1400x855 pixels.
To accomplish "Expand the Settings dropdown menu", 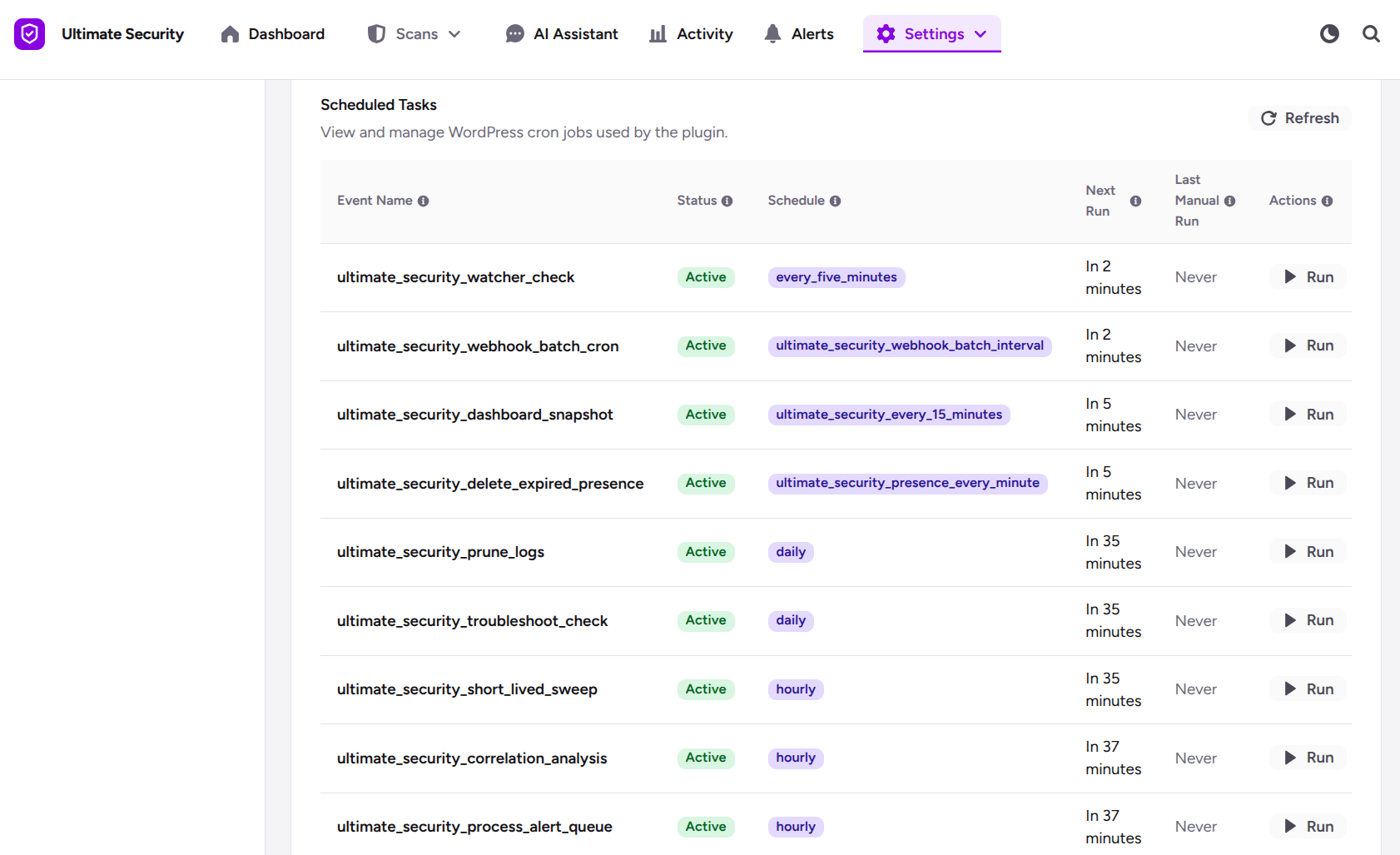I will tap(931, 34).
